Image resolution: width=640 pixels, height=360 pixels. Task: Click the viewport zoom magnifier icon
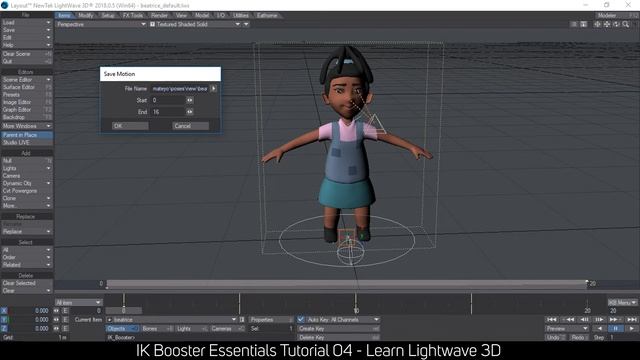tap(626, 24)
